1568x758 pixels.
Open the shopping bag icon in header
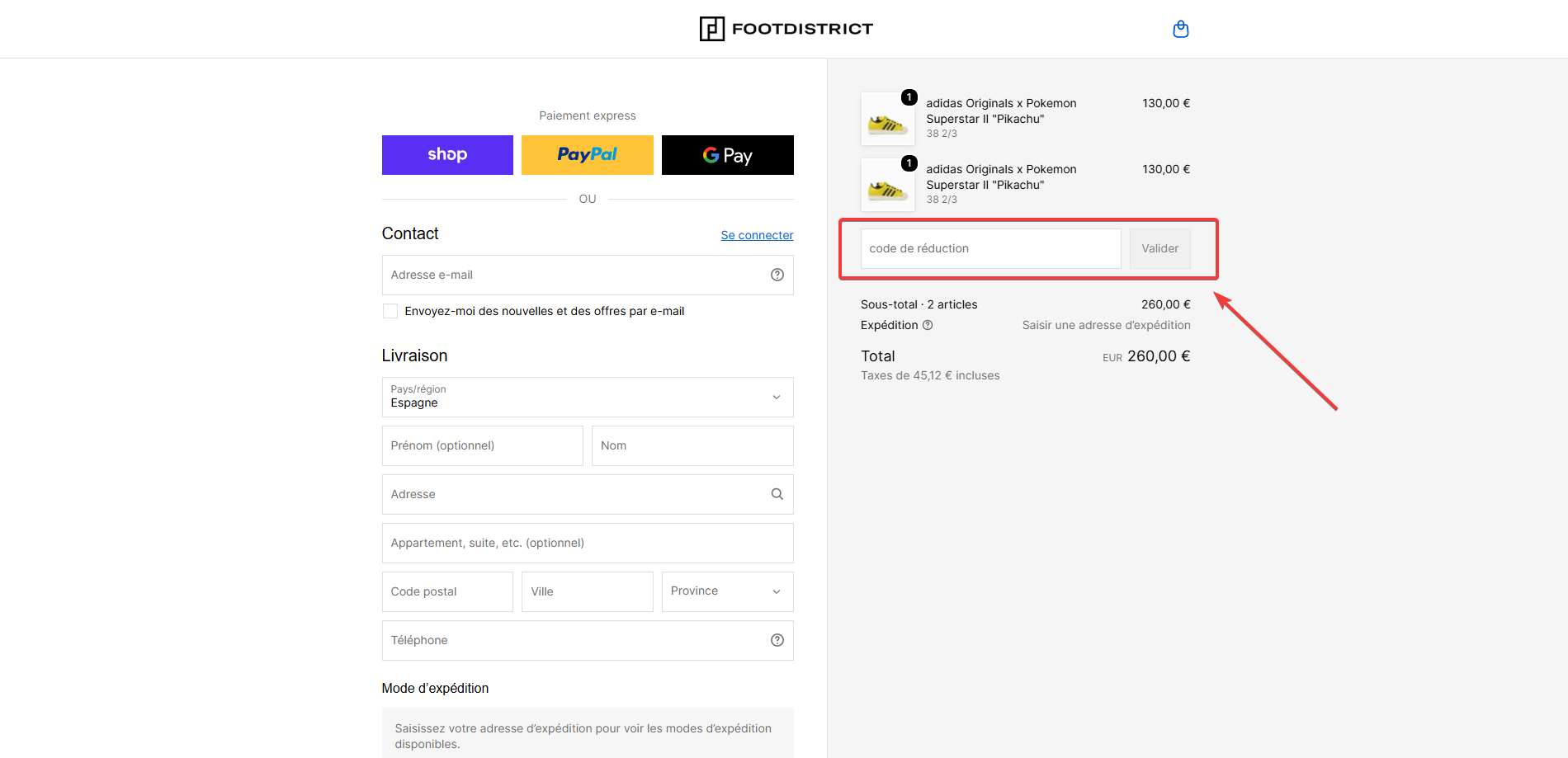tap(1181, 29)
